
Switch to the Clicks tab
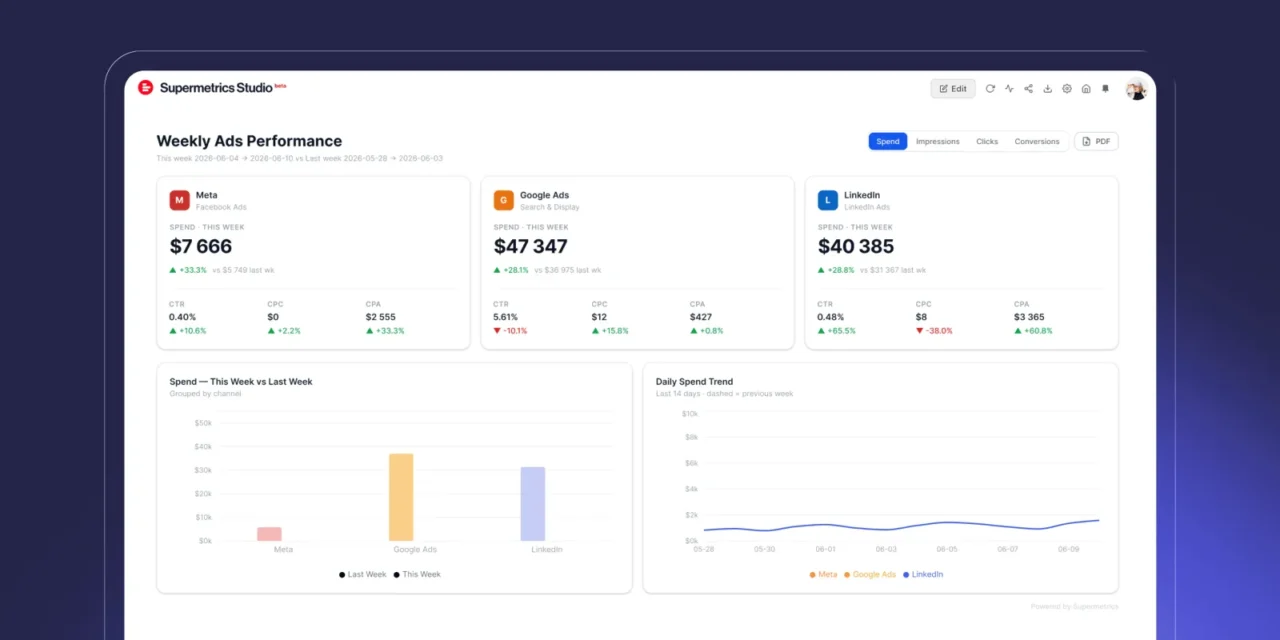tap(987, 141)
